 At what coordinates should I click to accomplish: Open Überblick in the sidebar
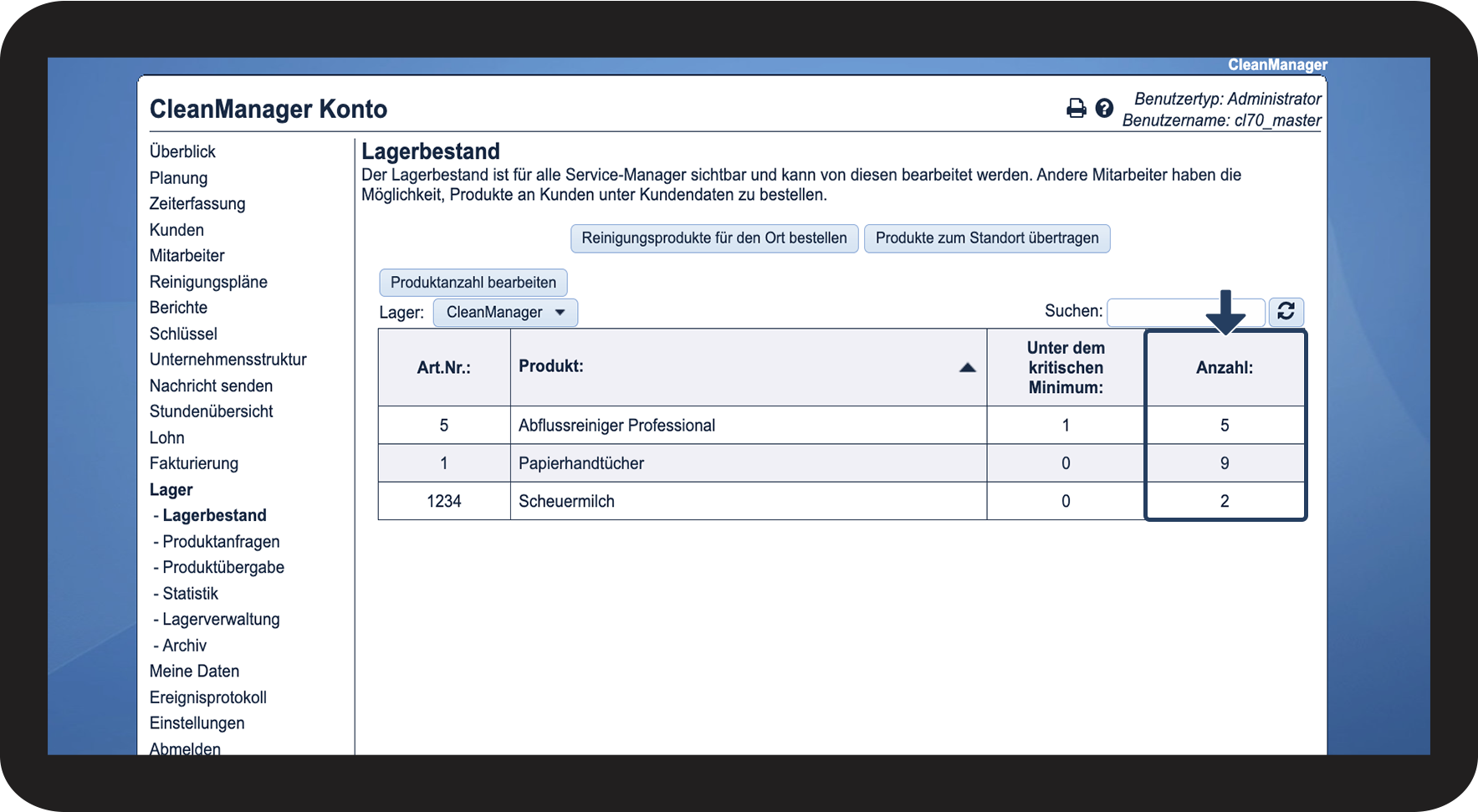(182, 151)
